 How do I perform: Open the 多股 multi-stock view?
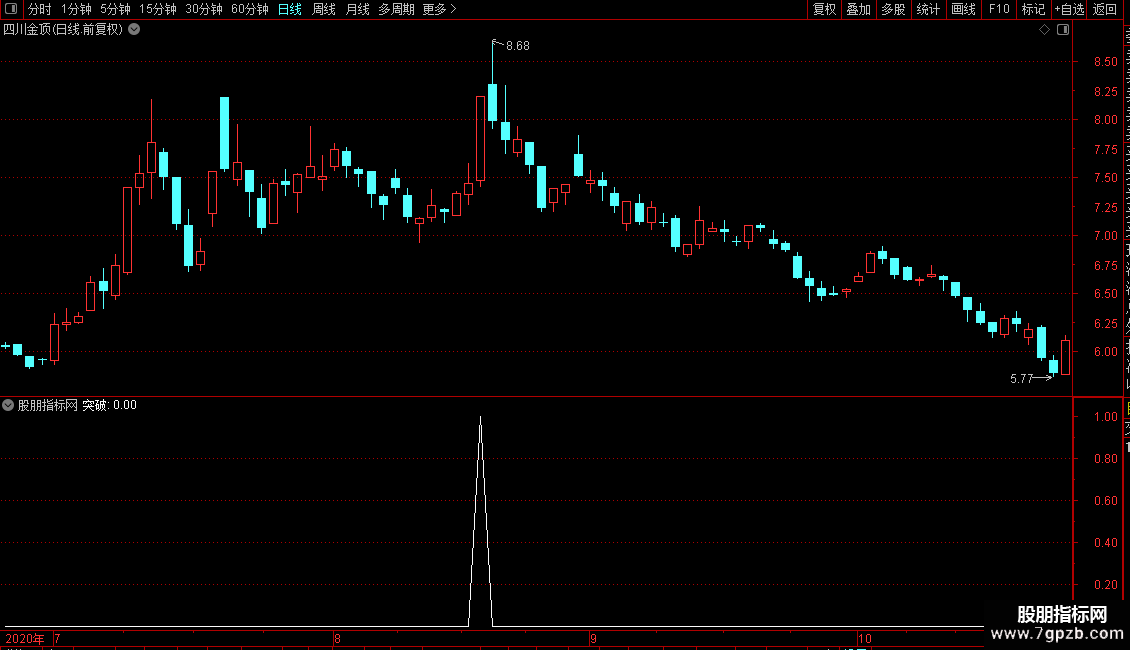tap(893, 9)
